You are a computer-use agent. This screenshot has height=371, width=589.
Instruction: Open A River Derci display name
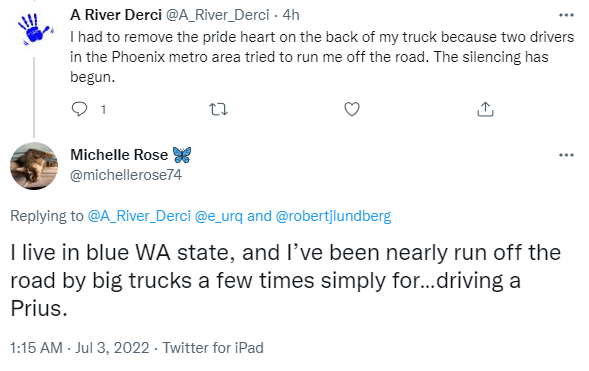click(116, 15)
